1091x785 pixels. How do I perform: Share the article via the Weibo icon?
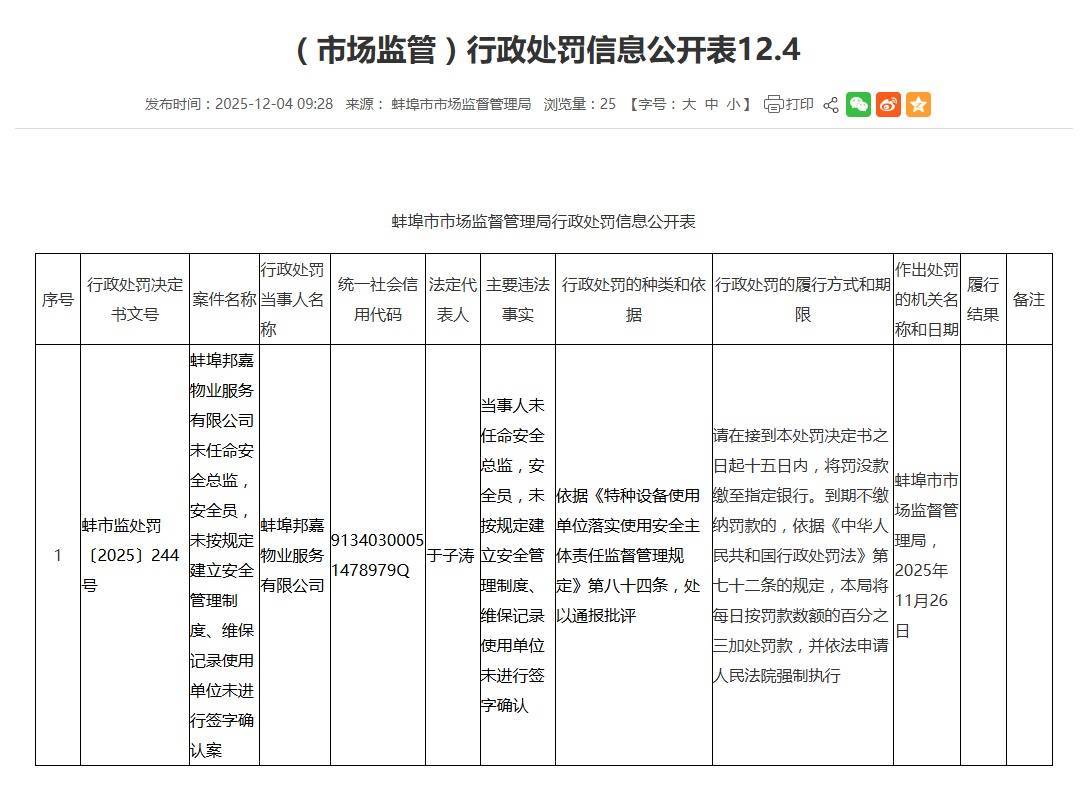tap(888, 103)
